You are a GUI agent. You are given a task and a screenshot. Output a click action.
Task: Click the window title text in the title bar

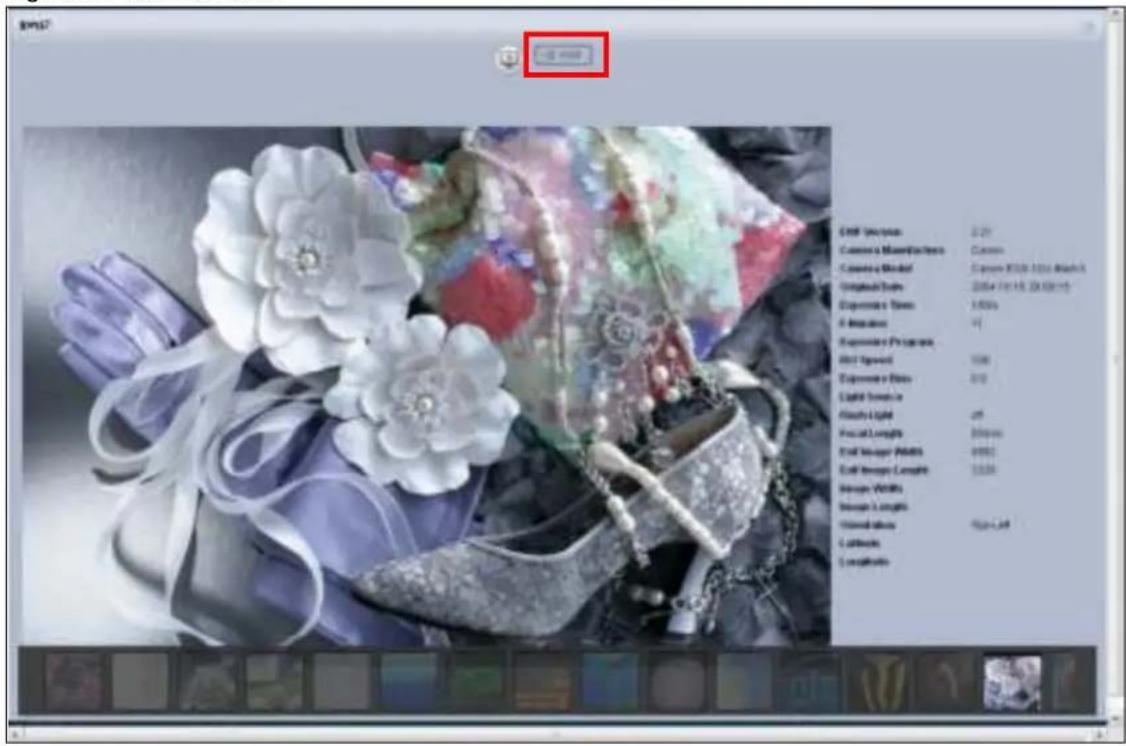pyautogui.click(x=34, y=26)
